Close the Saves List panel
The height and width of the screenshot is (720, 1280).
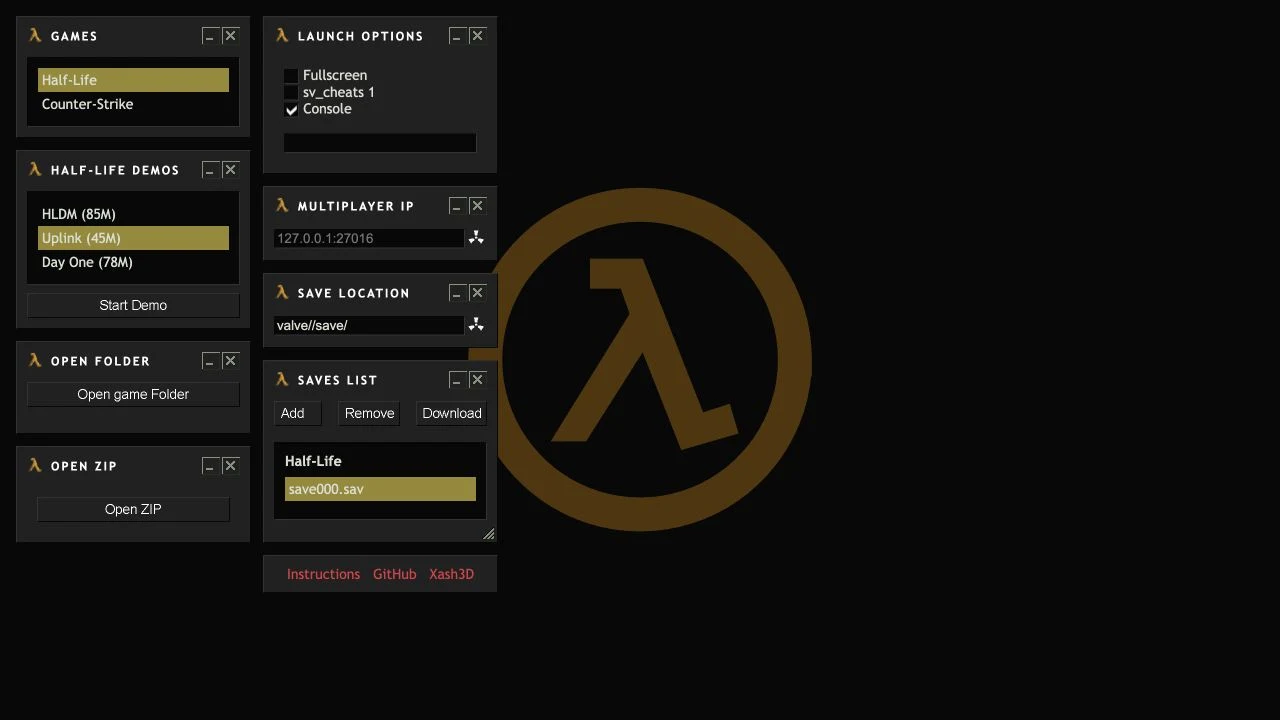(477, 380)
